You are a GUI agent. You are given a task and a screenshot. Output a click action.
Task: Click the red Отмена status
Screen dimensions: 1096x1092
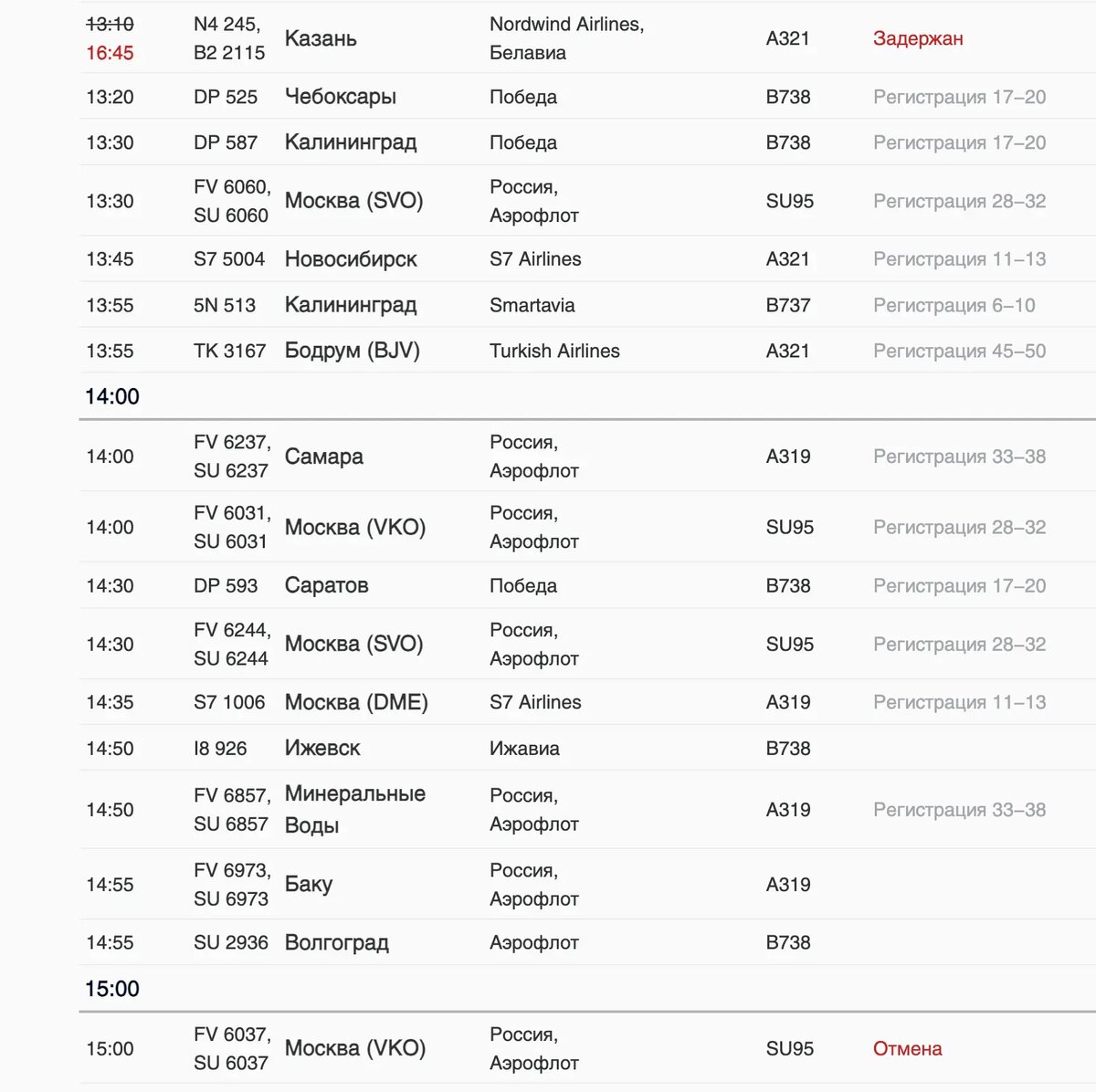coord(907,1048)
